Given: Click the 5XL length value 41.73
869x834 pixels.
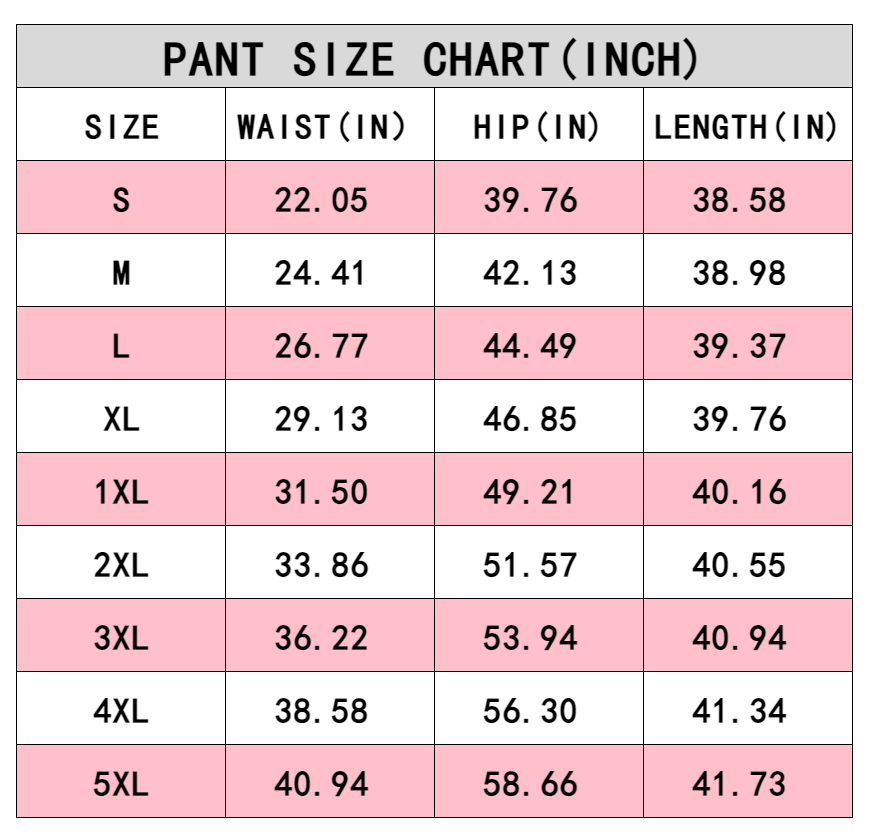Looking at the screenshot, I should click(739, 784).
